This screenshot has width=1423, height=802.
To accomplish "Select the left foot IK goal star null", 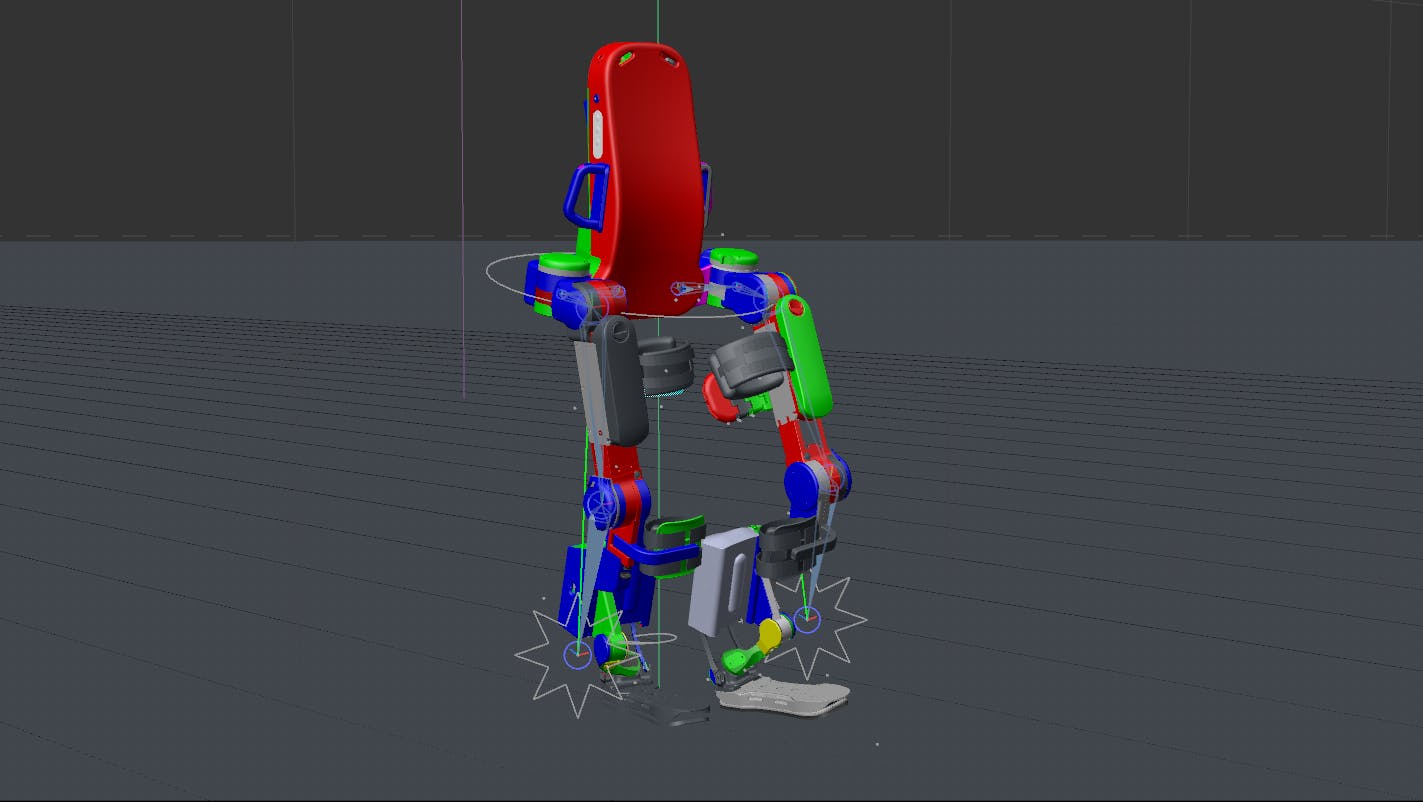I will [x=517, y=656].
